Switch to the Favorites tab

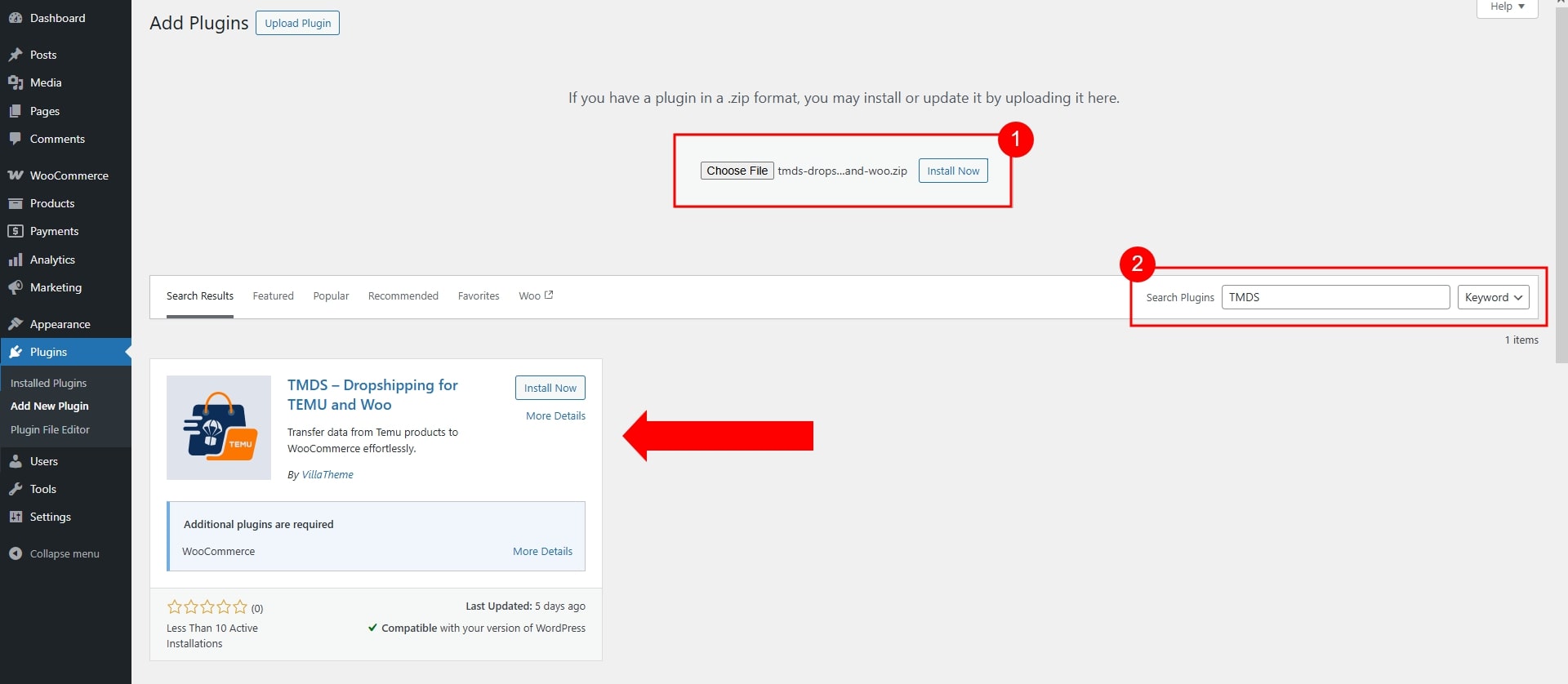point(479,295)
